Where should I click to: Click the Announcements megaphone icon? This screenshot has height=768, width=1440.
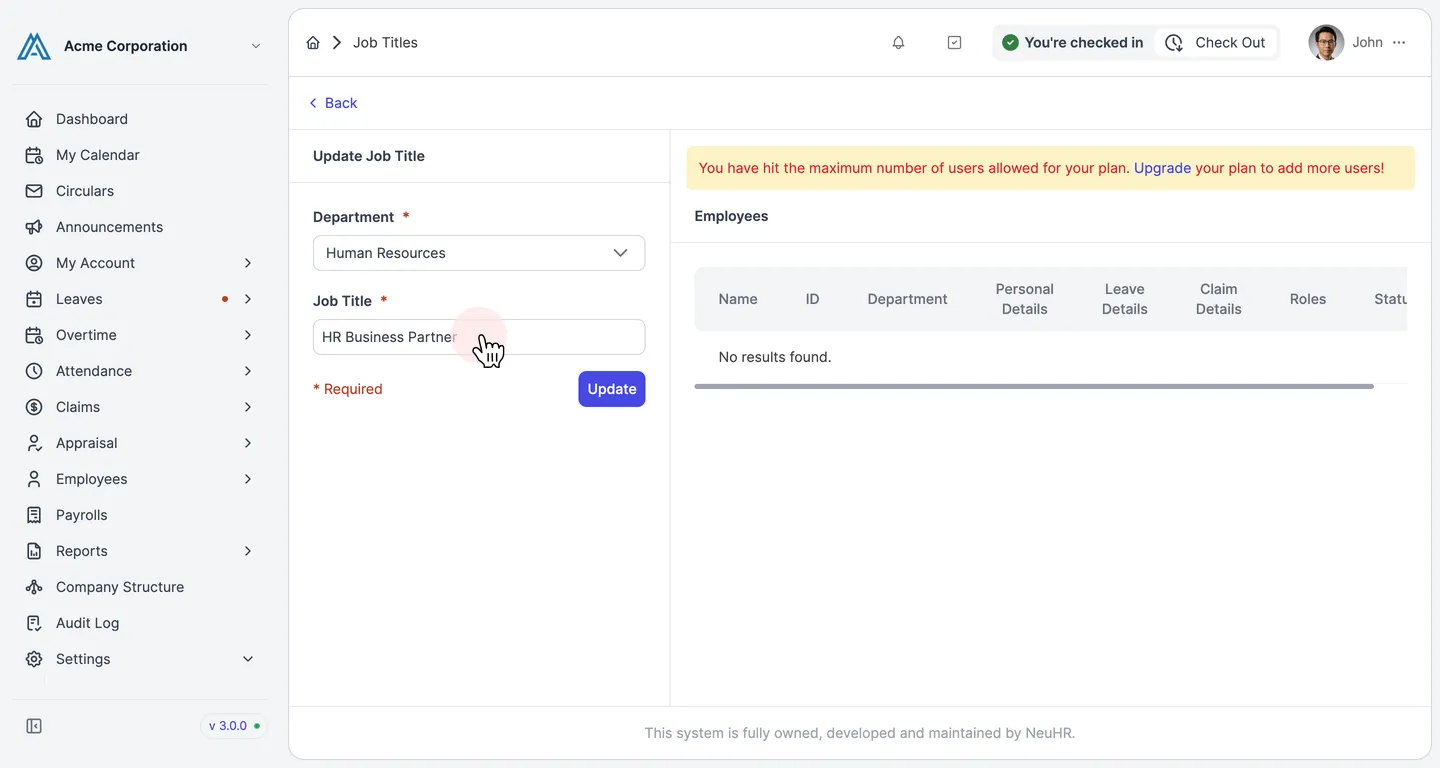point(34,227)
